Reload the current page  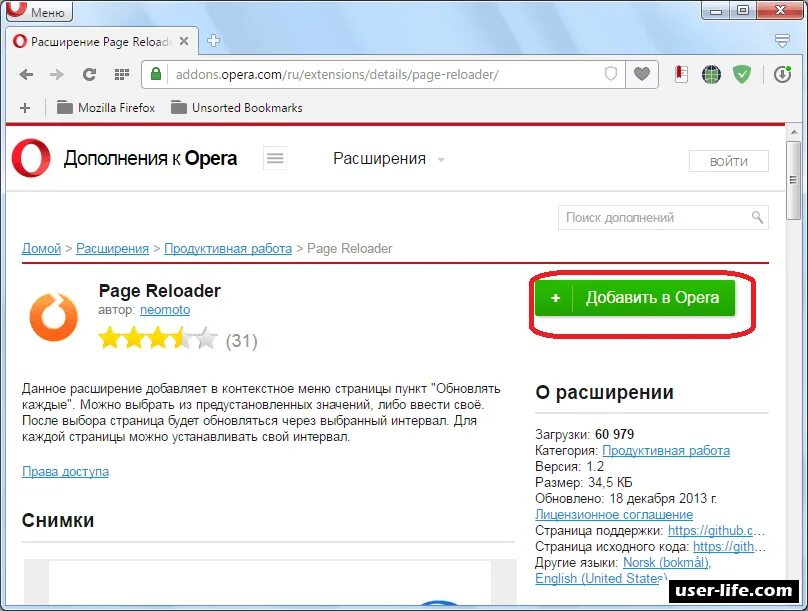tap(89, 75)
